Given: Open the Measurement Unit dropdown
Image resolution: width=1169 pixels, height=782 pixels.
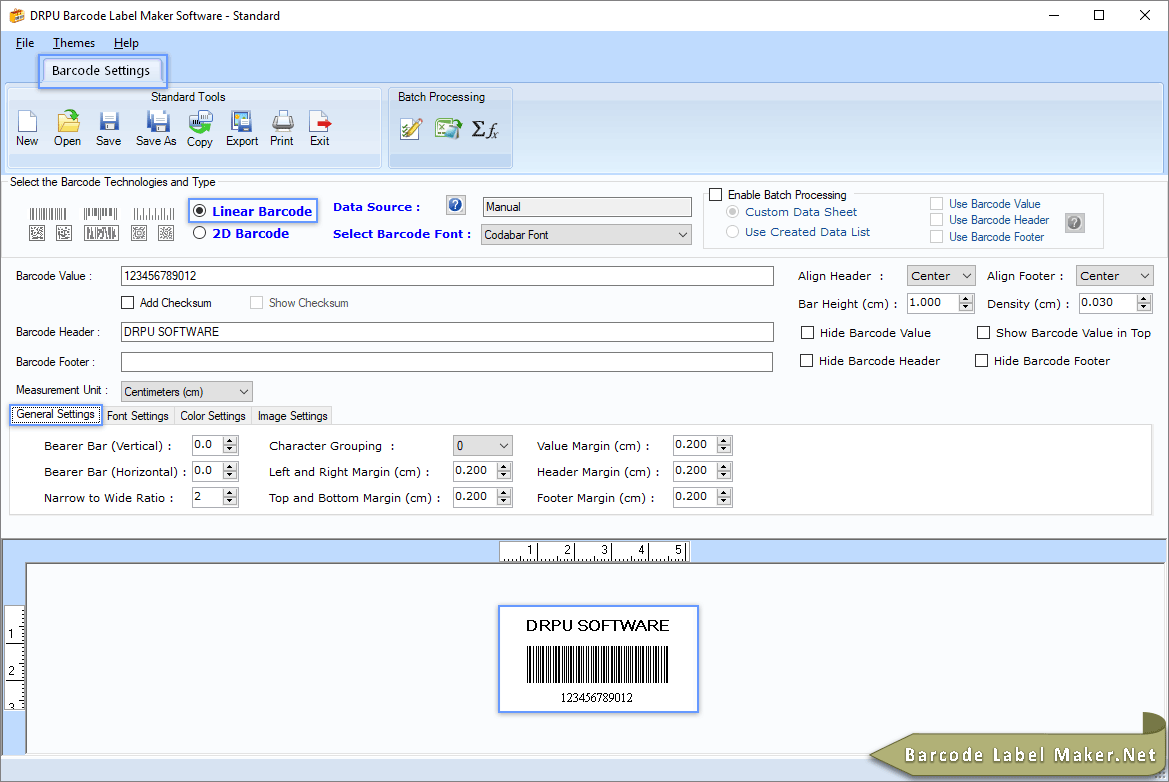Looking at the screenshot, I should [186, 391].
